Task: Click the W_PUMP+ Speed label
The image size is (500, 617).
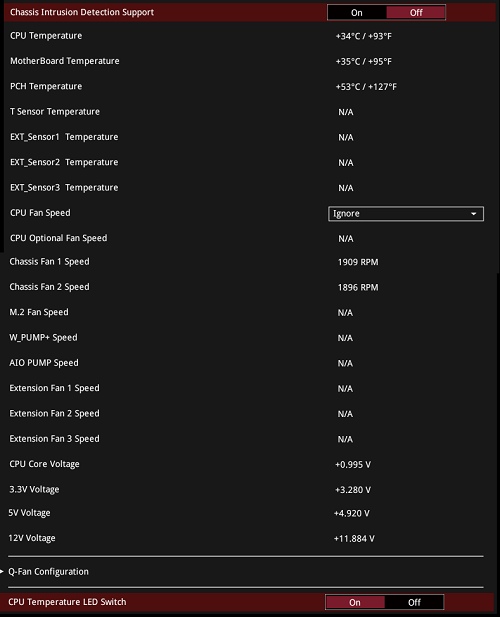Action: coord(43,338)
